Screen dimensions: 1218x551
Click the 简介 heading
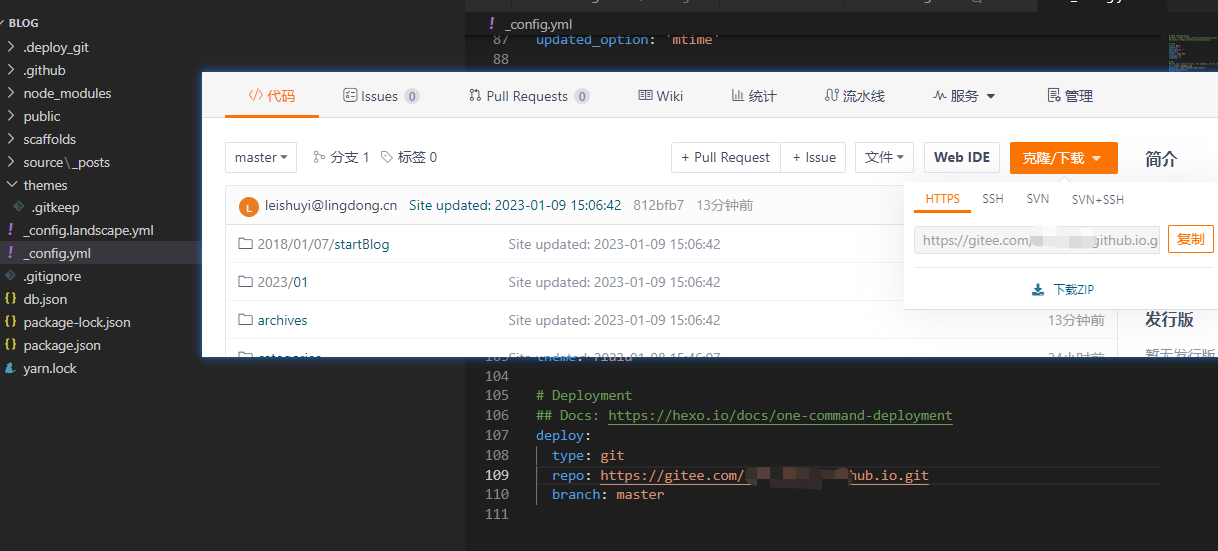(x=1161, y=159)
